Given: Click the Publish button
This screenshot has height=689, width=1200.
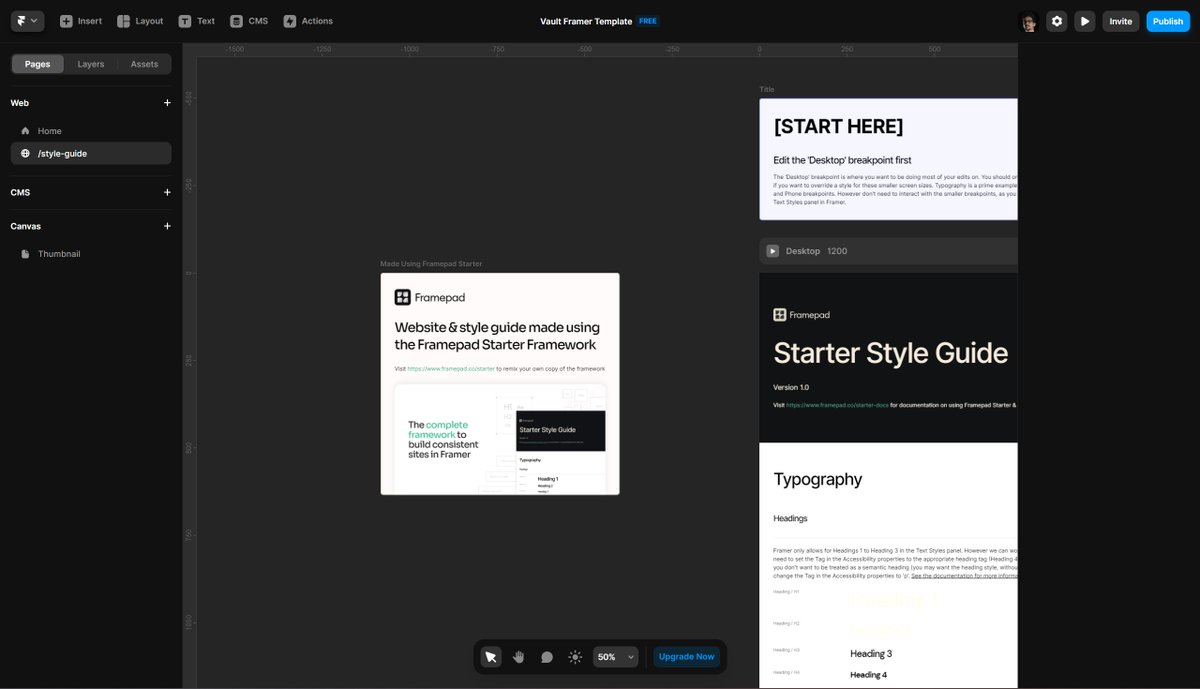Looking at the screenshot, I should (x=1167, y=20).
